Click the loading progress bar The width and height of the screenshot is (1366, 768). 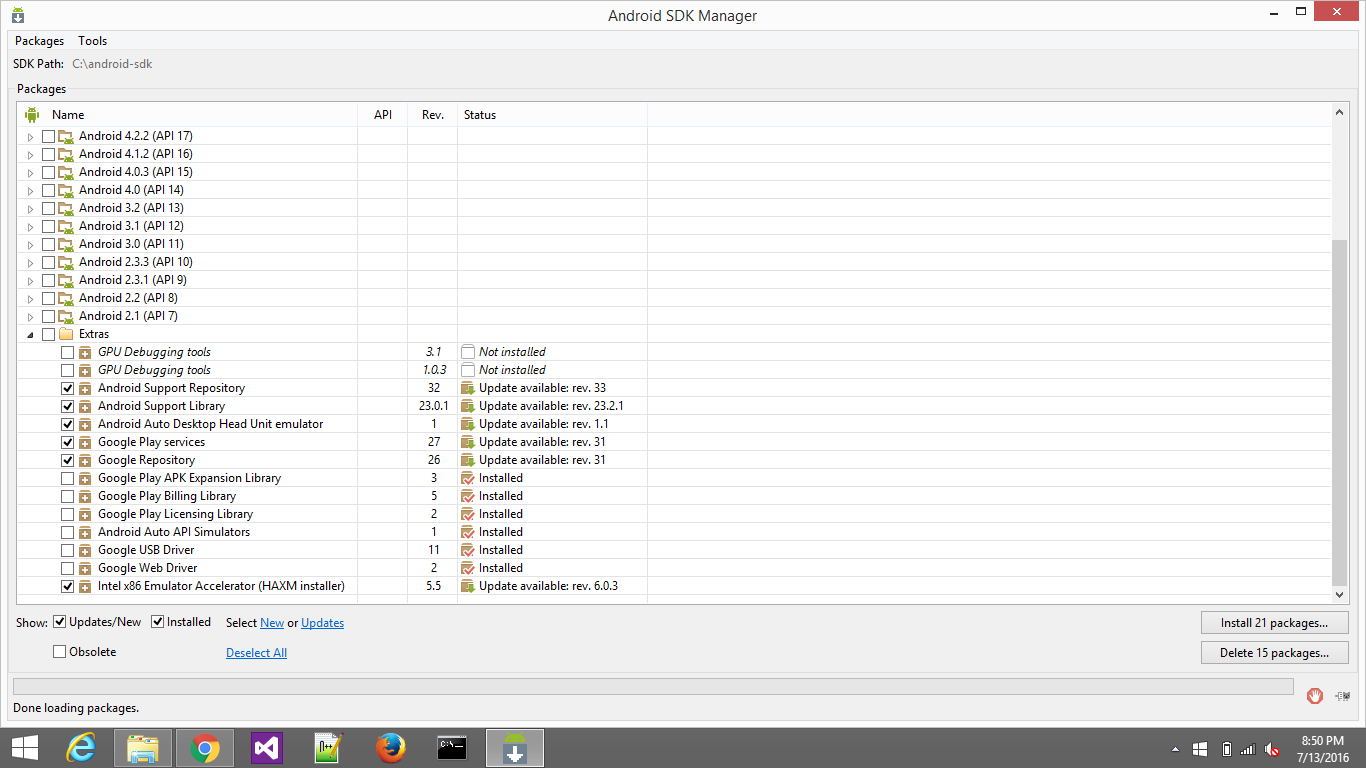(653, 686)
